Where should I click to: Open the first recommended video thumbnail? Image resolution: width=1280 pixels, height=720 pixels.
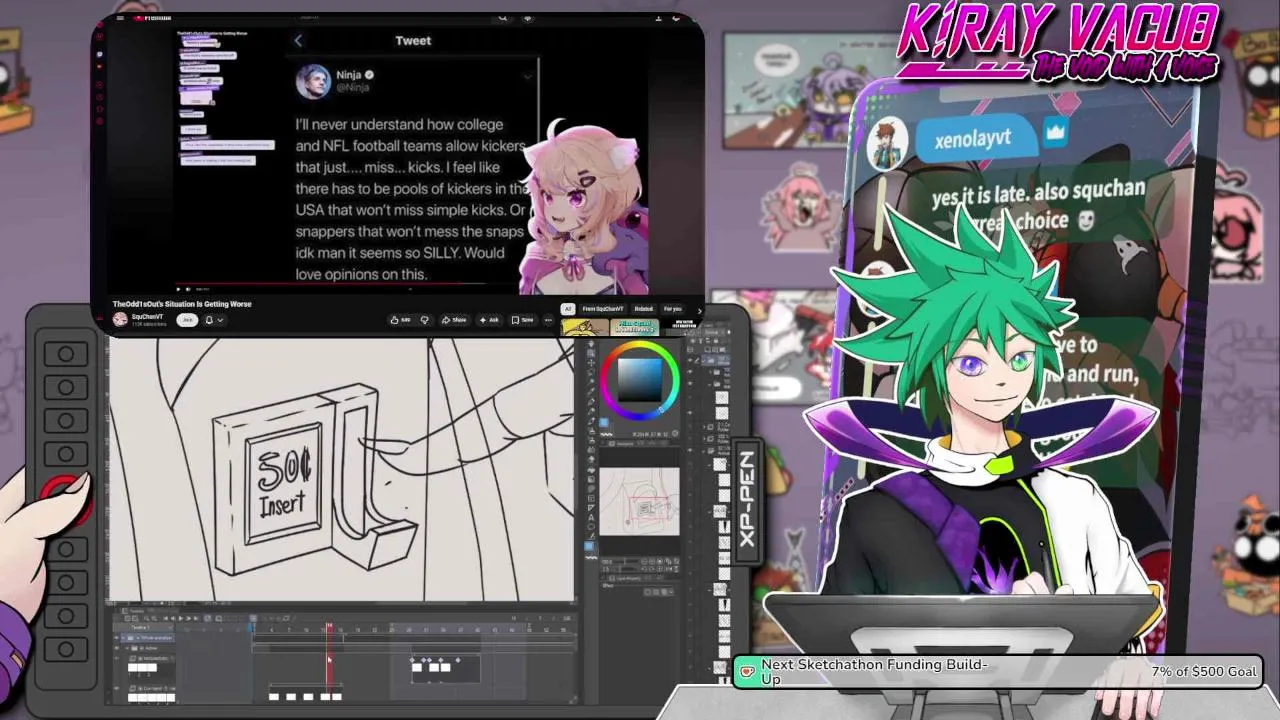585,328
